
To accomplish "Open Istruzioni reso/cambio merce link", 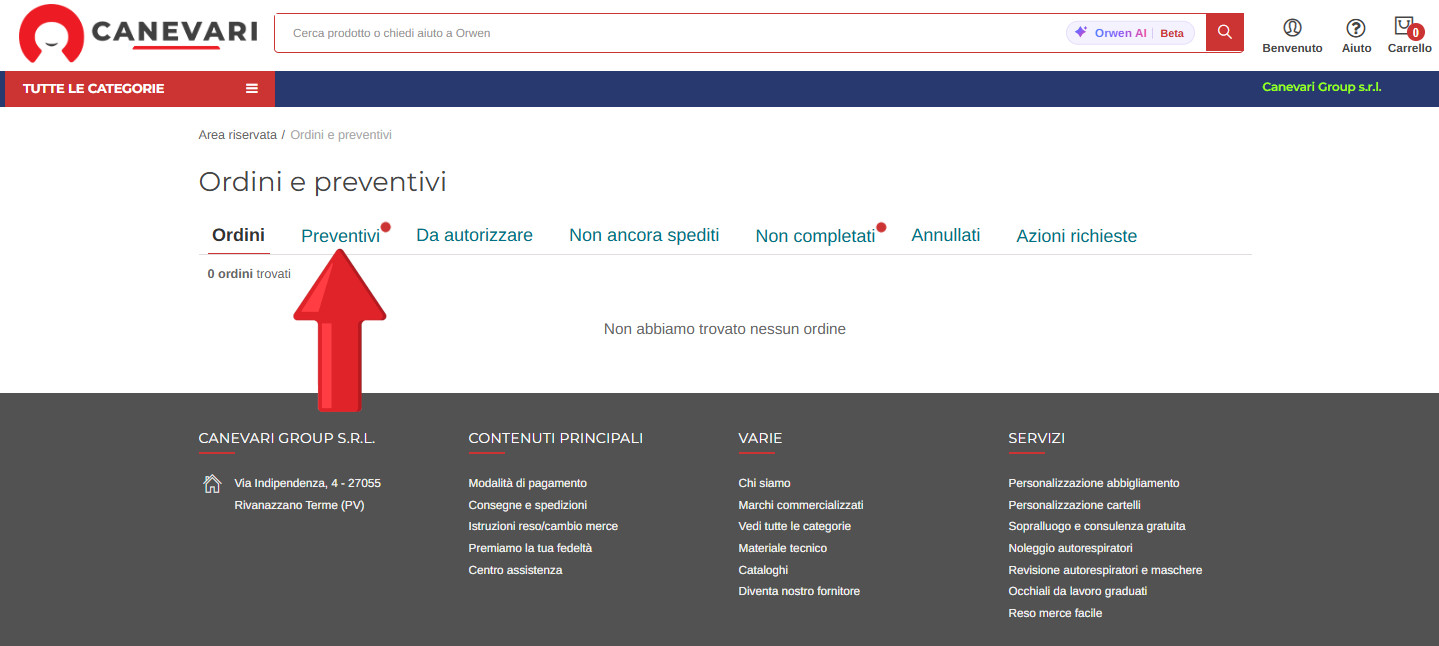I will click(x=543, y=526).
